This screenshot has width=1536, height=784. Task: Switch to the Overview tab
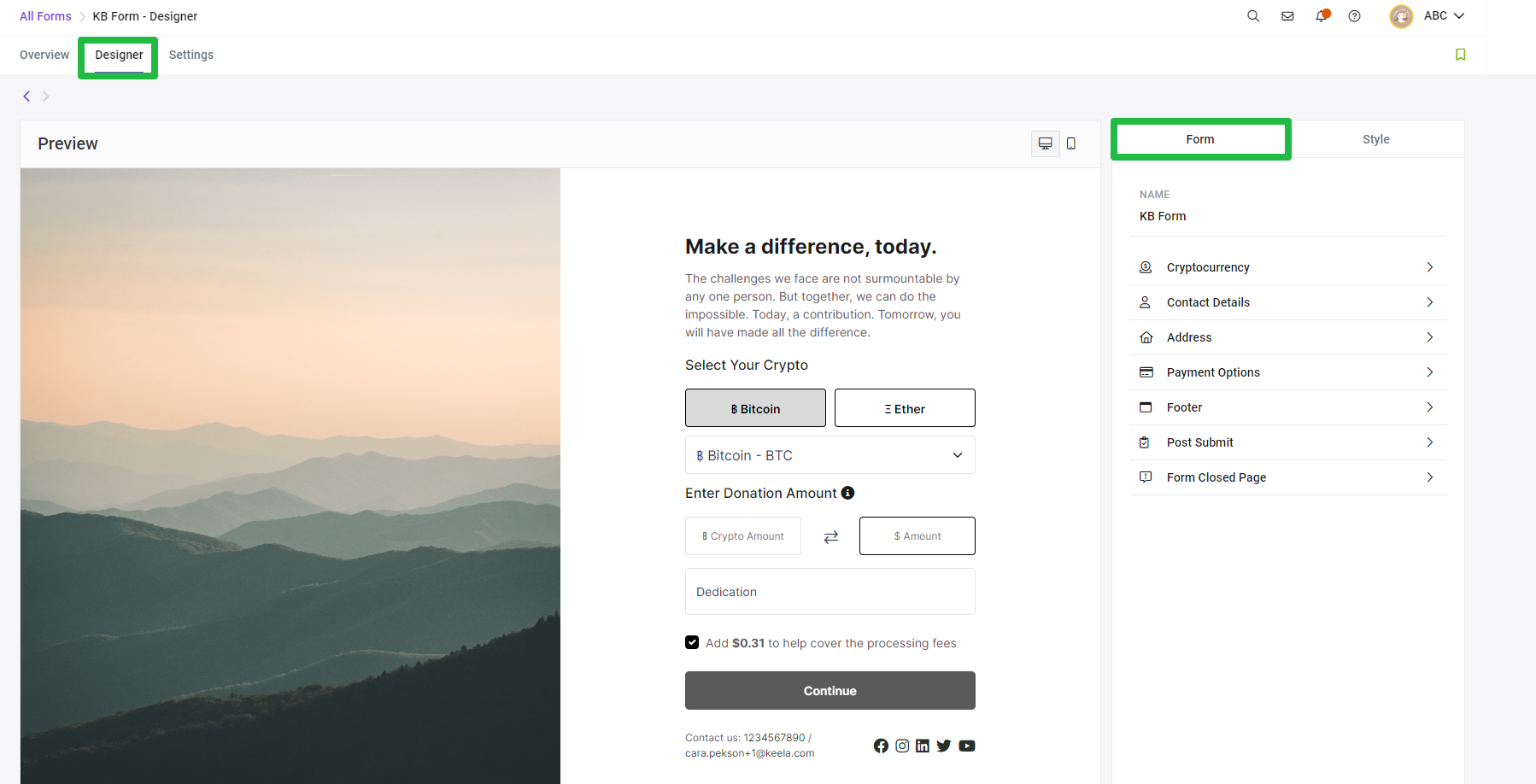[x=44, y=55]
